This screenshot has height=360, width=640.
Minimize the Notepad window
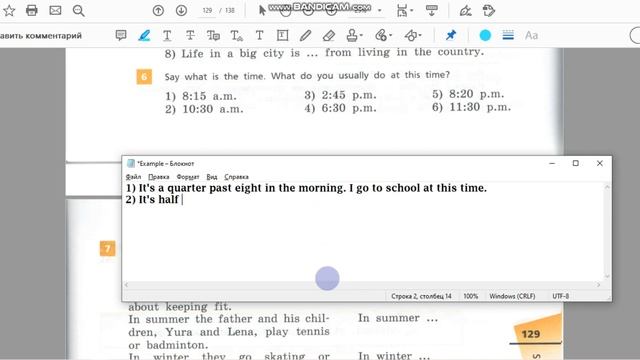coord(552,163)
